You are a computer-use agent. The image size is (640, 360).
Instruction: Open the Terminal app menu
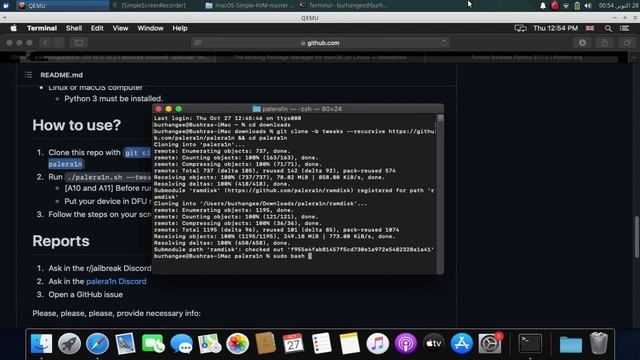tap(42, 28)
